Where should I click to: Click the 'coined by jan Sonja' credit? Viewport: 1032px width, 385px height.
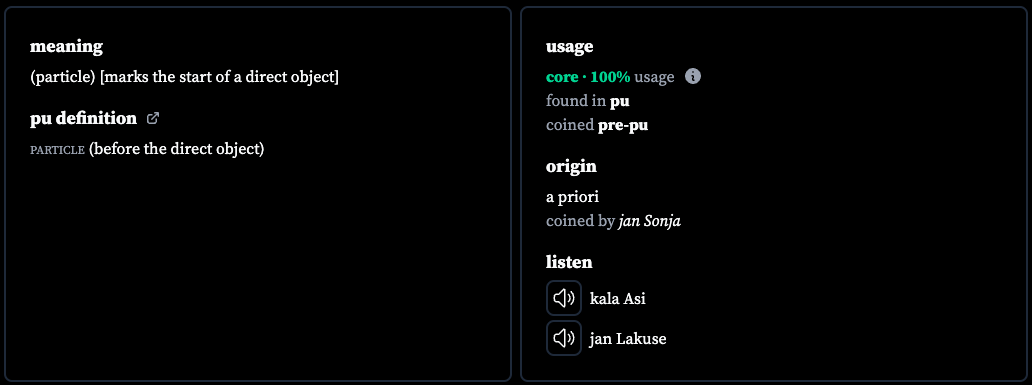point(613,220)
